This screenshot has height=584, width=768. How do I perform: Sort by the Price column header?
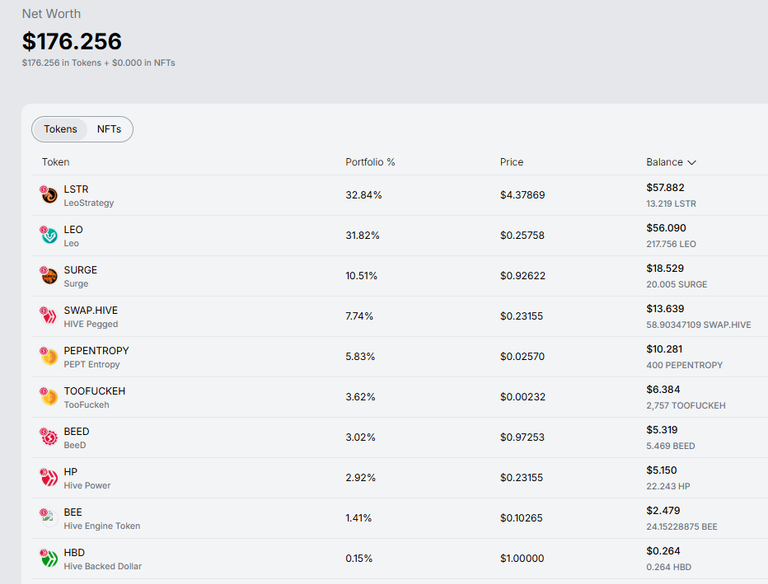(511, 162)
